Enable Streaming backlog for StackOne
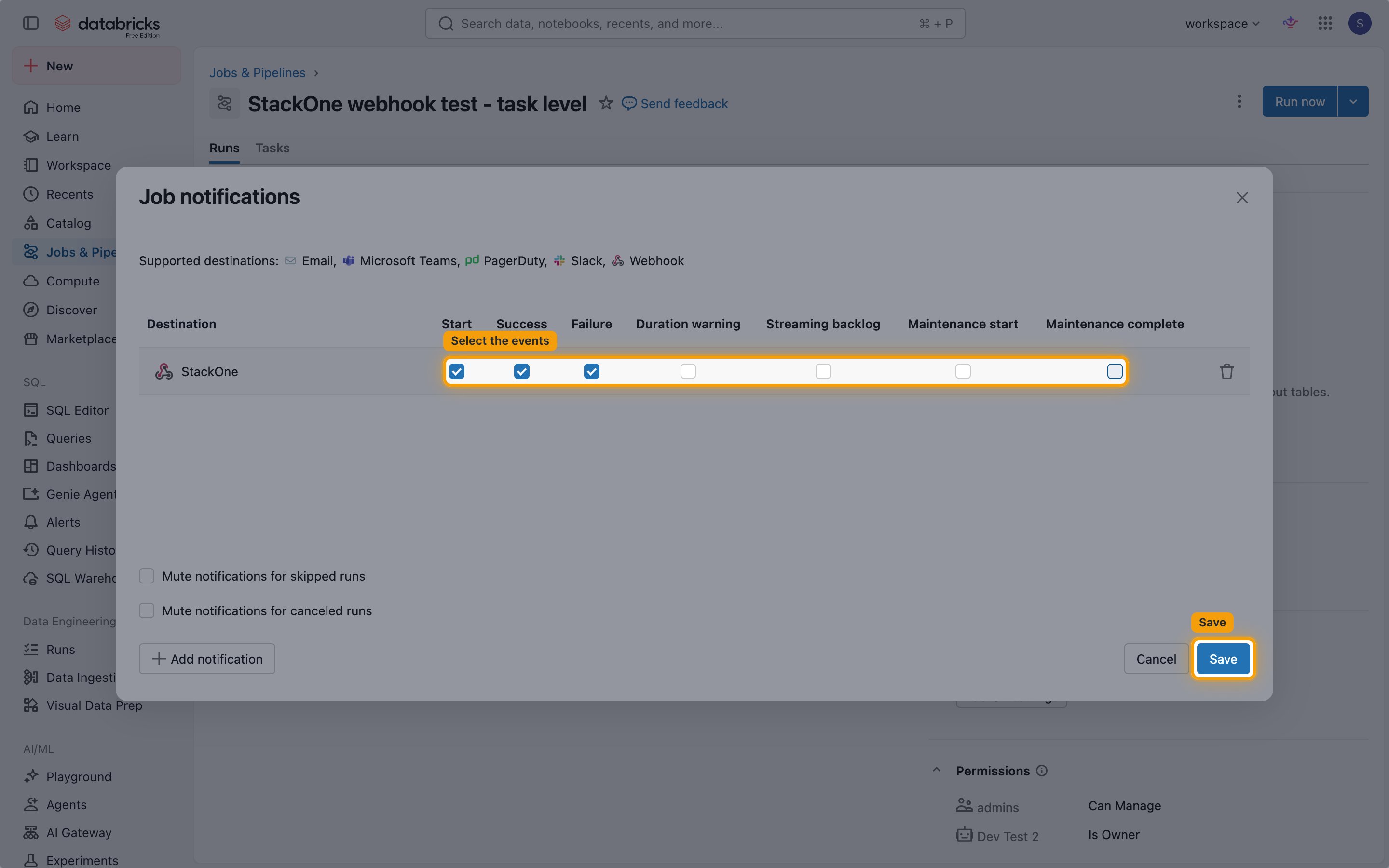The width and height of the screenshot is (1389, 868). tap(822, 371)
